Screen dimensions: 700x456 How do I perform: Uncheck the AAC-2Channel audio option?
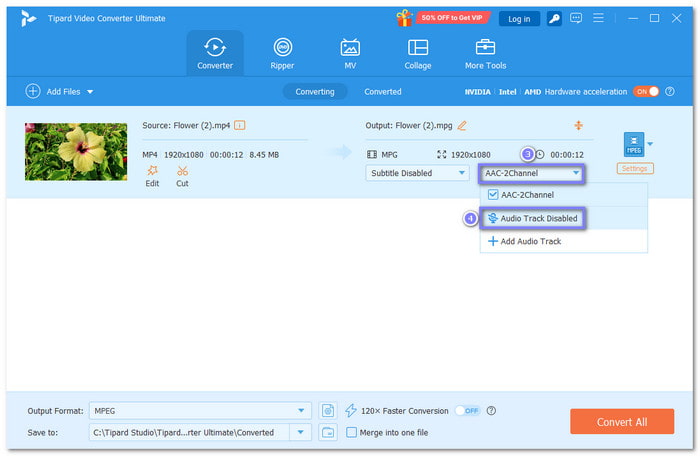(493, 195)
